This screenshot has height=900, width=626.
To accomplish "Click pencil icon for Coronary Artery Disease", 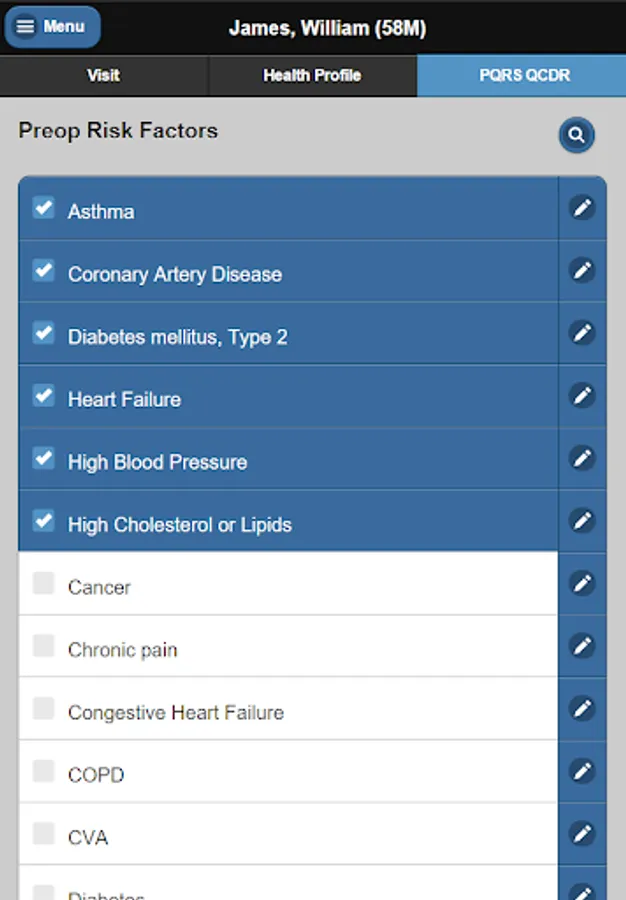I will (582, 270).
